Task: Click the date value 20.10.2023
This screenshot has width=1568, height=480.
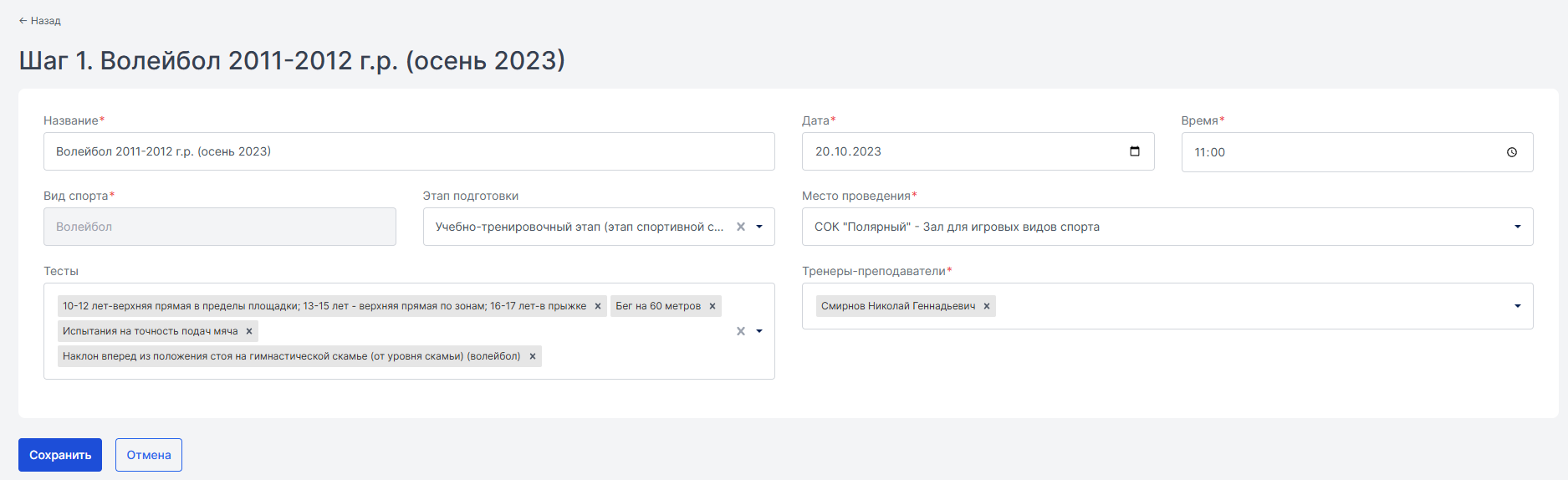Action: click(x=848, y=151)
